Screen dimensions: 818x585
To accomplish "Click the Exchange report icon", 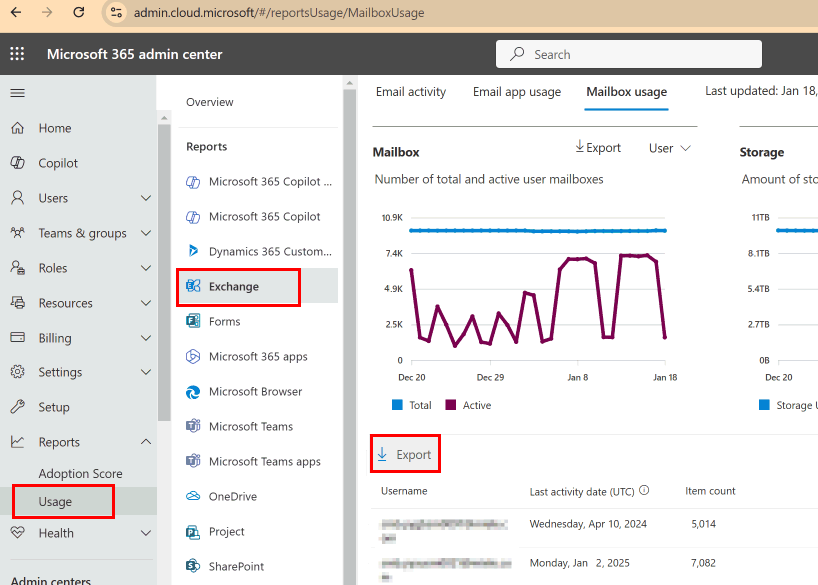I will tap(193, 286).
